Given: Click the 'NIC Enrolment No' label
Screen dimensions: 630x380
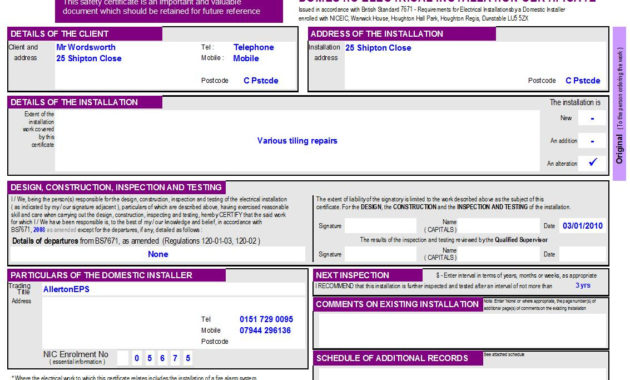Looking at the screenshot, I should pos(76,354).
